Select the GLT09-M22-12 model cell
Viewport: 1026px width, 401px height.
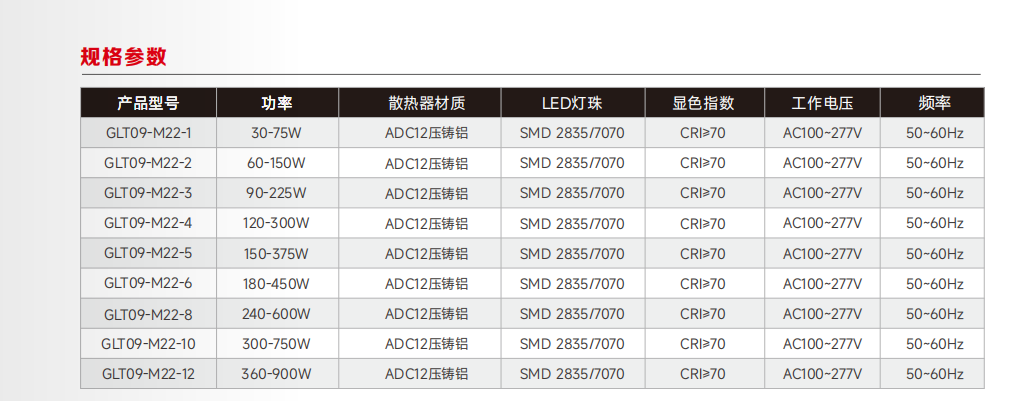[x=148, y=374]
